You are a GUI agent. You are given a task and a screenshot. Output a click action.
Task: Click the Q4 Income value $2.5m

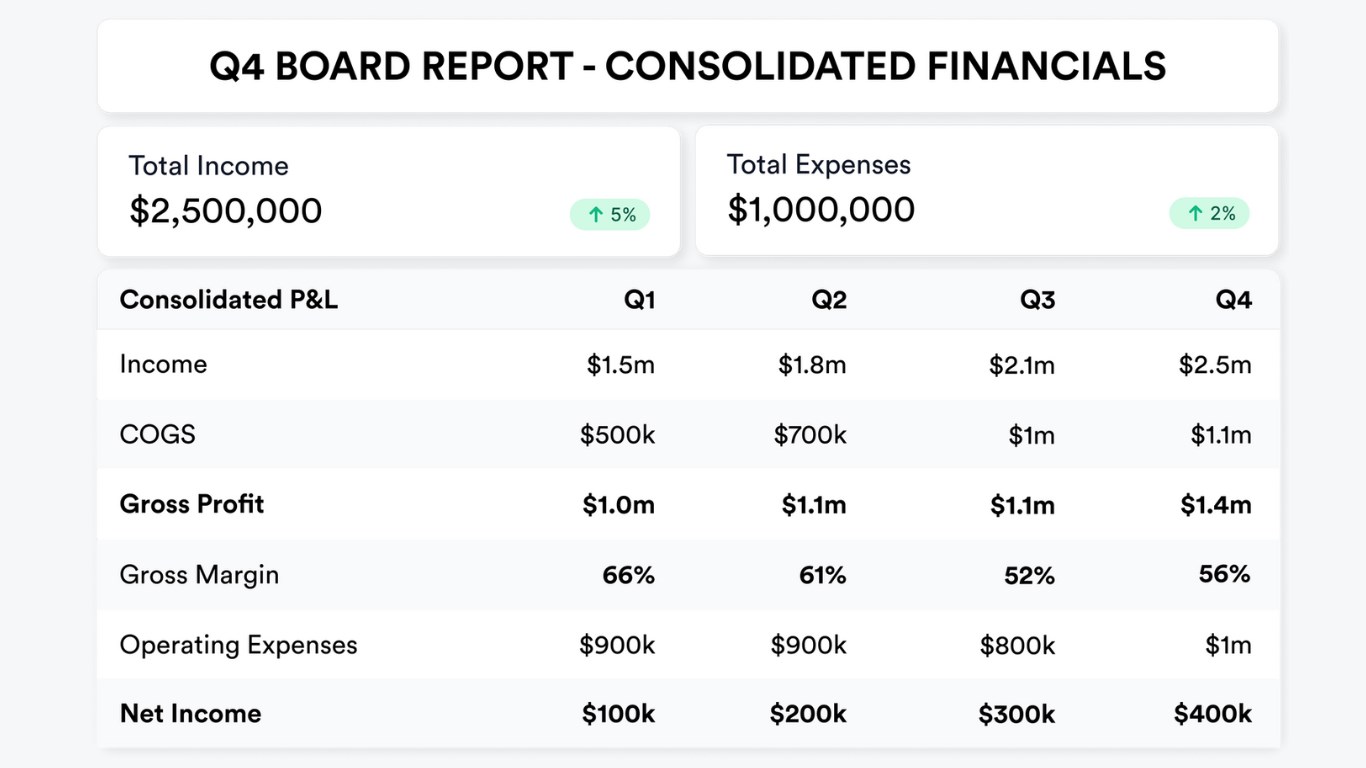tap(1214, 365)
